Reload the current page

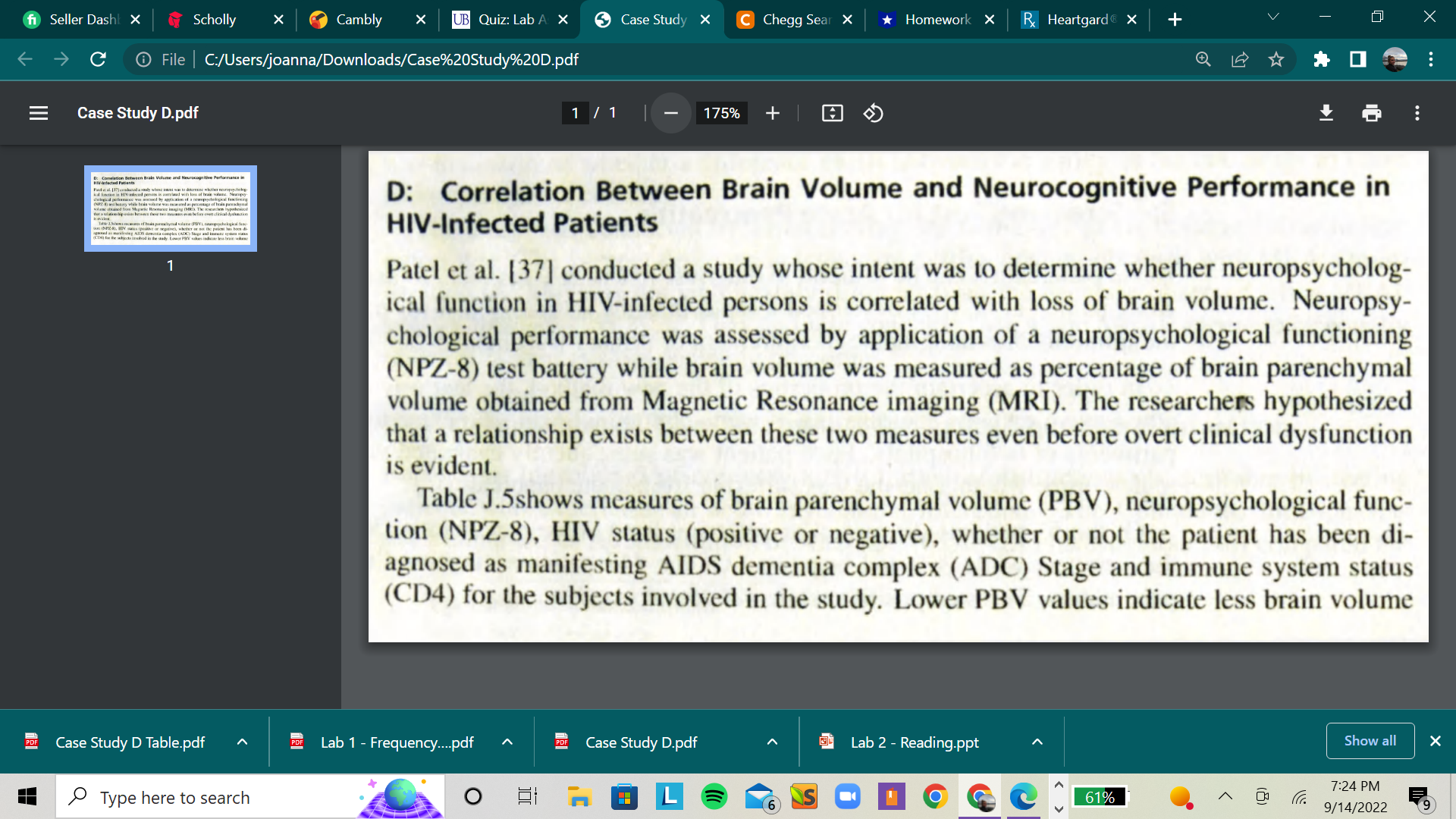tap(98, 59)
